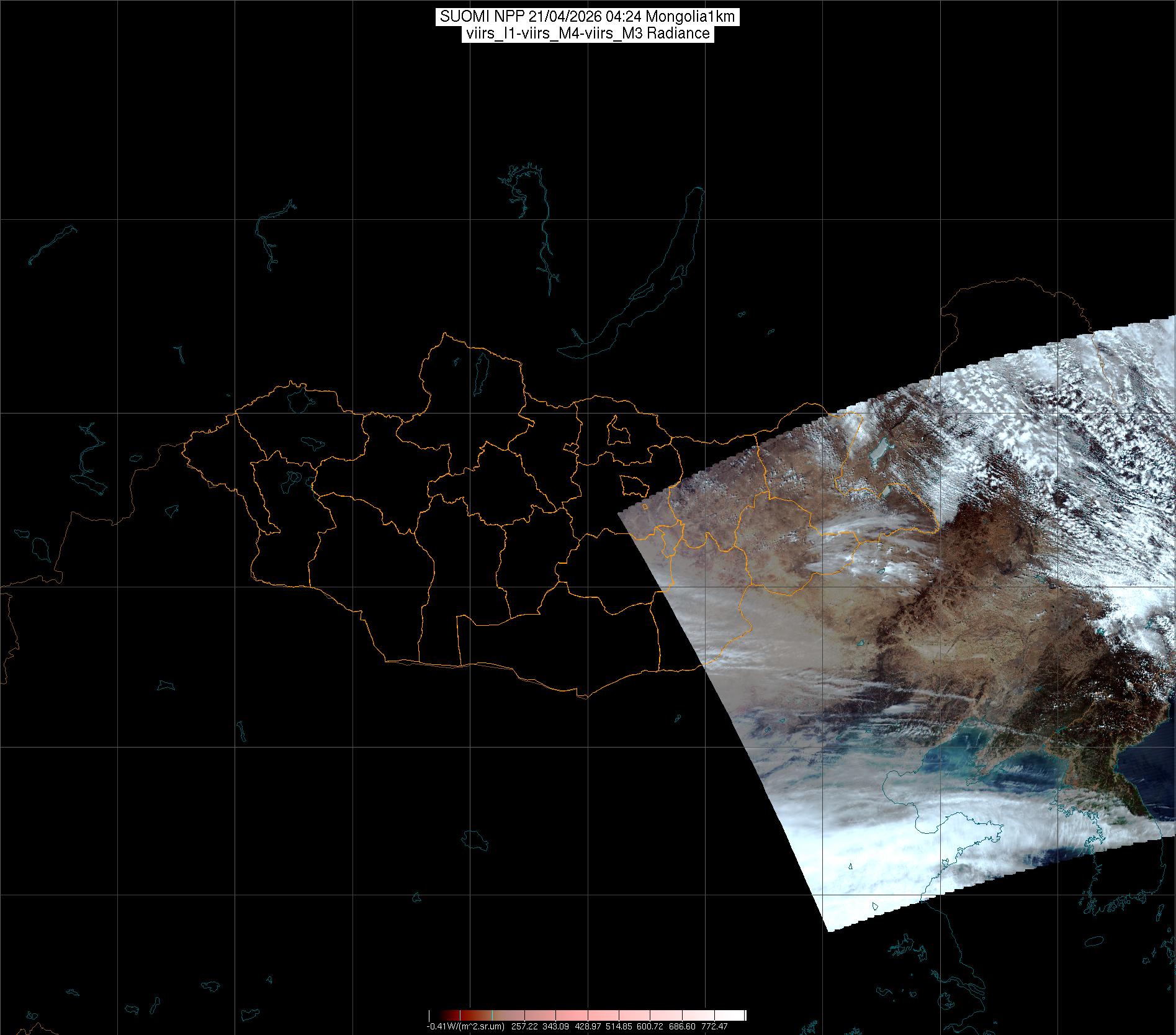Select the 343.09 colorbar value label
Image resolution: width=1176 pixels, height=1035 pixels.
click(556, 1027)
